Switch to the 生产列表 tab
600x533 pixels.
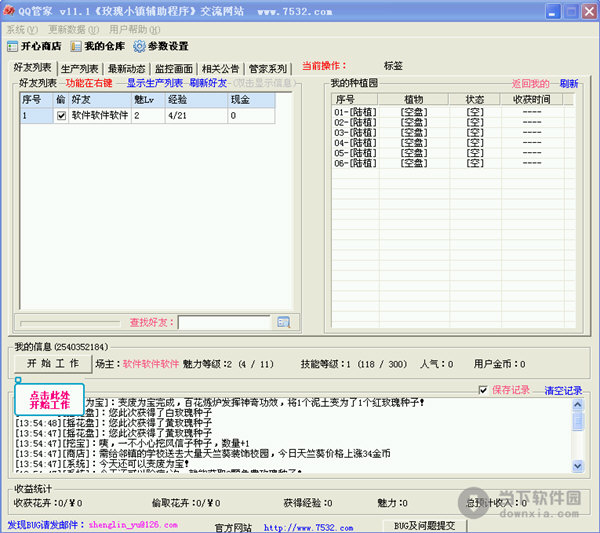pos(80,69)
